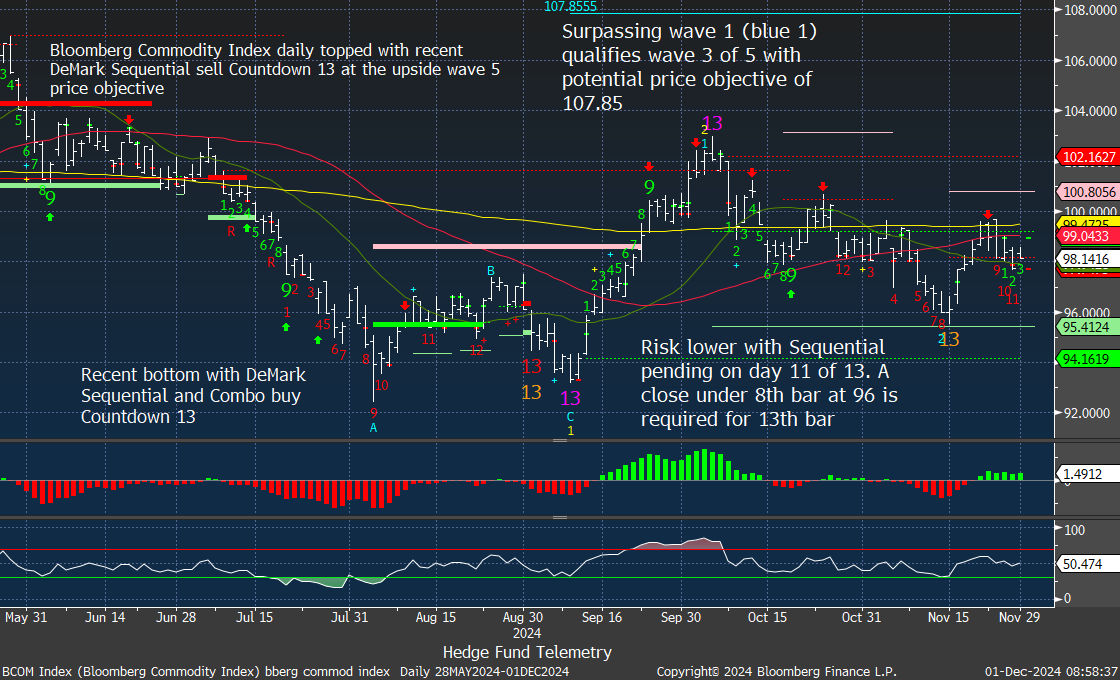
Task: Click the Oct 31 date label
Action: 862,616
